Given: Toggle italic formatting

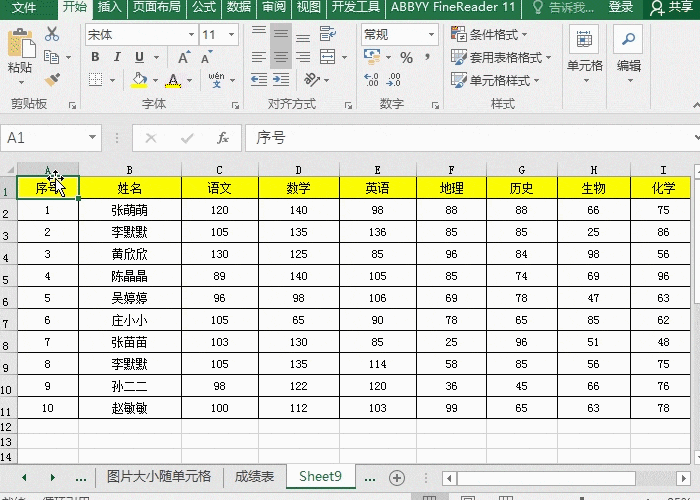Looking at the screenshot, I should [116, 57].
